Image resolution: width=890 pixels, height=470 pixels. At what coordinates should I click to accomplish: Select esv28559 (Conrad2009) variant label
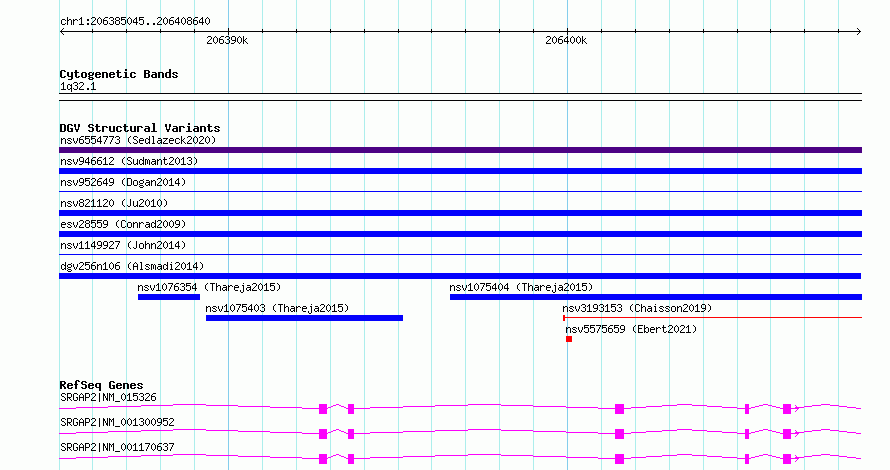click(x=123, y=224)
